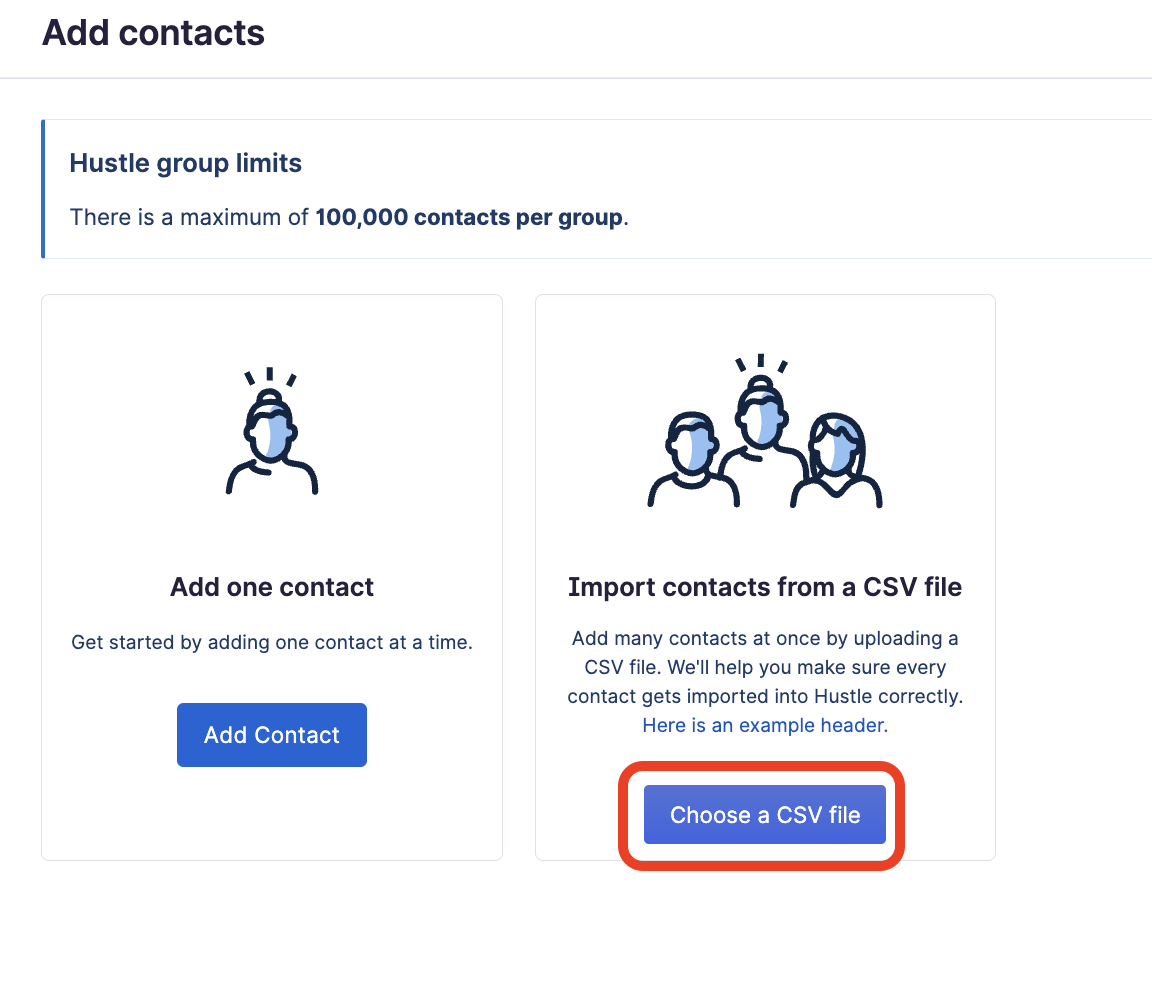Click the 'Hustle group limits' heading
Image resolution: width=1152 pixels, height=1002 pixels.
click(185, 163)
